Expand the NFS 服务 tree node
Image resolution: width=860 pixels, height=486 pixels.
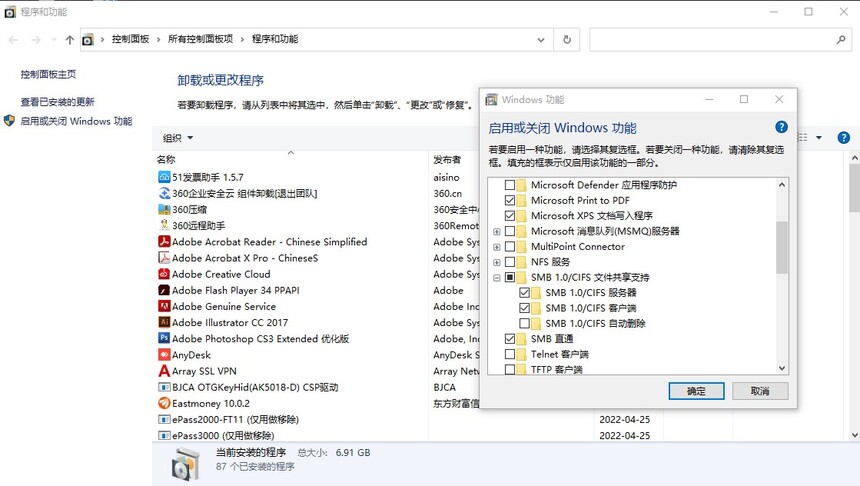(x=496, y=262)
